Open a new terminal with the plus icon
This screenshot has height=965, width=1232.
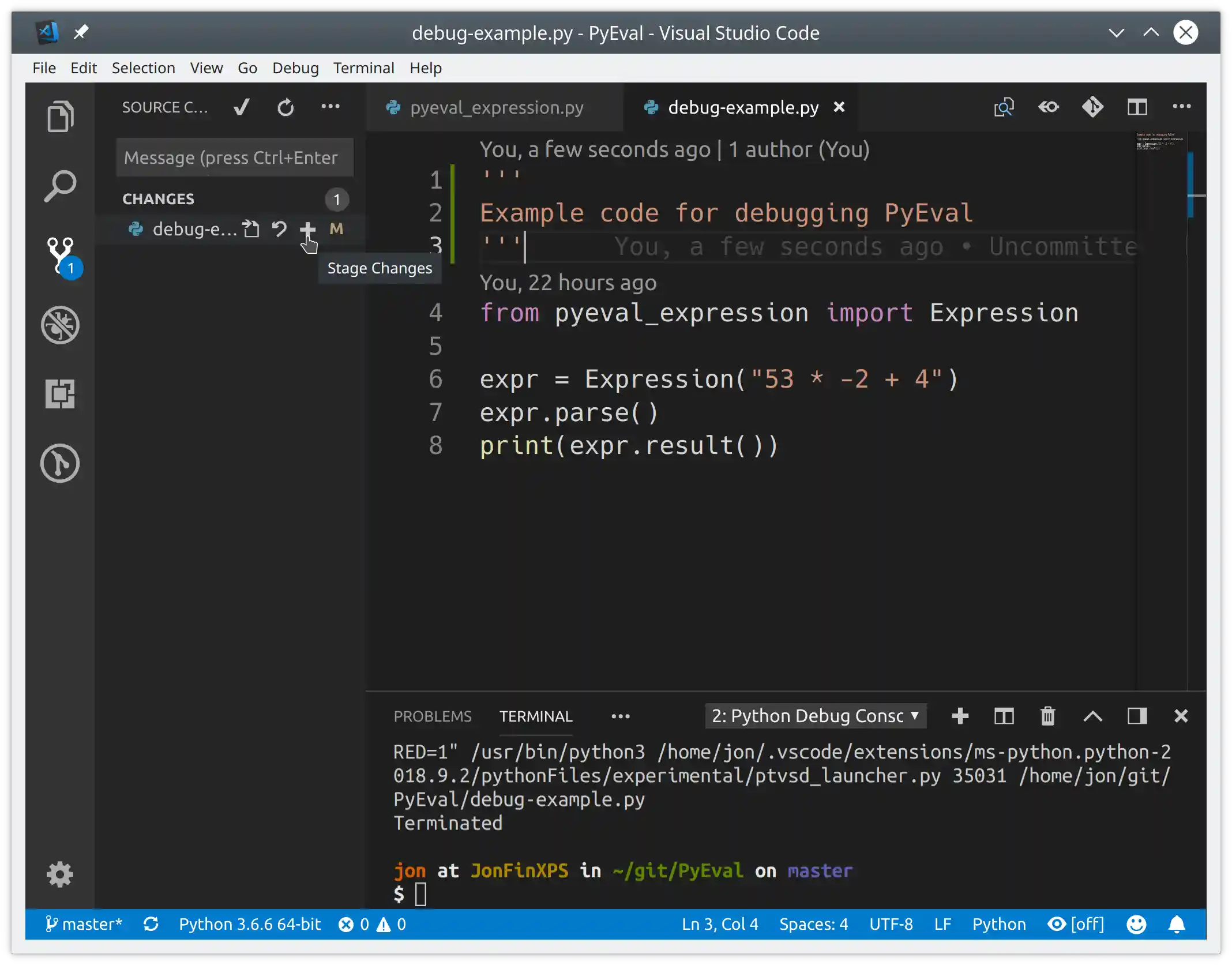959,716
